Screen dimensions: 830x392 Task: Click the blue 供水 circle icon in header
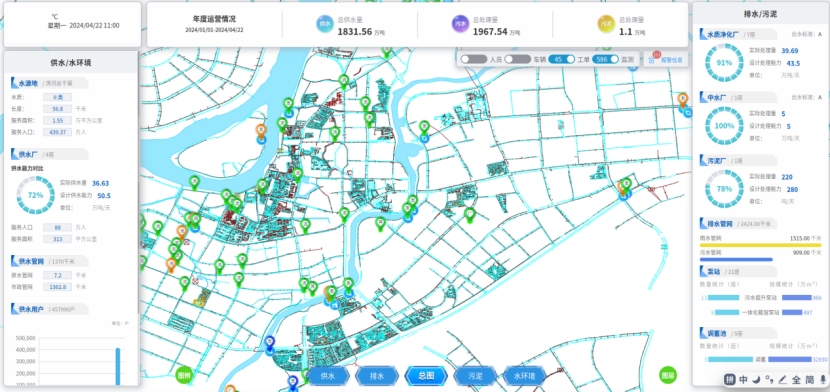click(325, 24)
